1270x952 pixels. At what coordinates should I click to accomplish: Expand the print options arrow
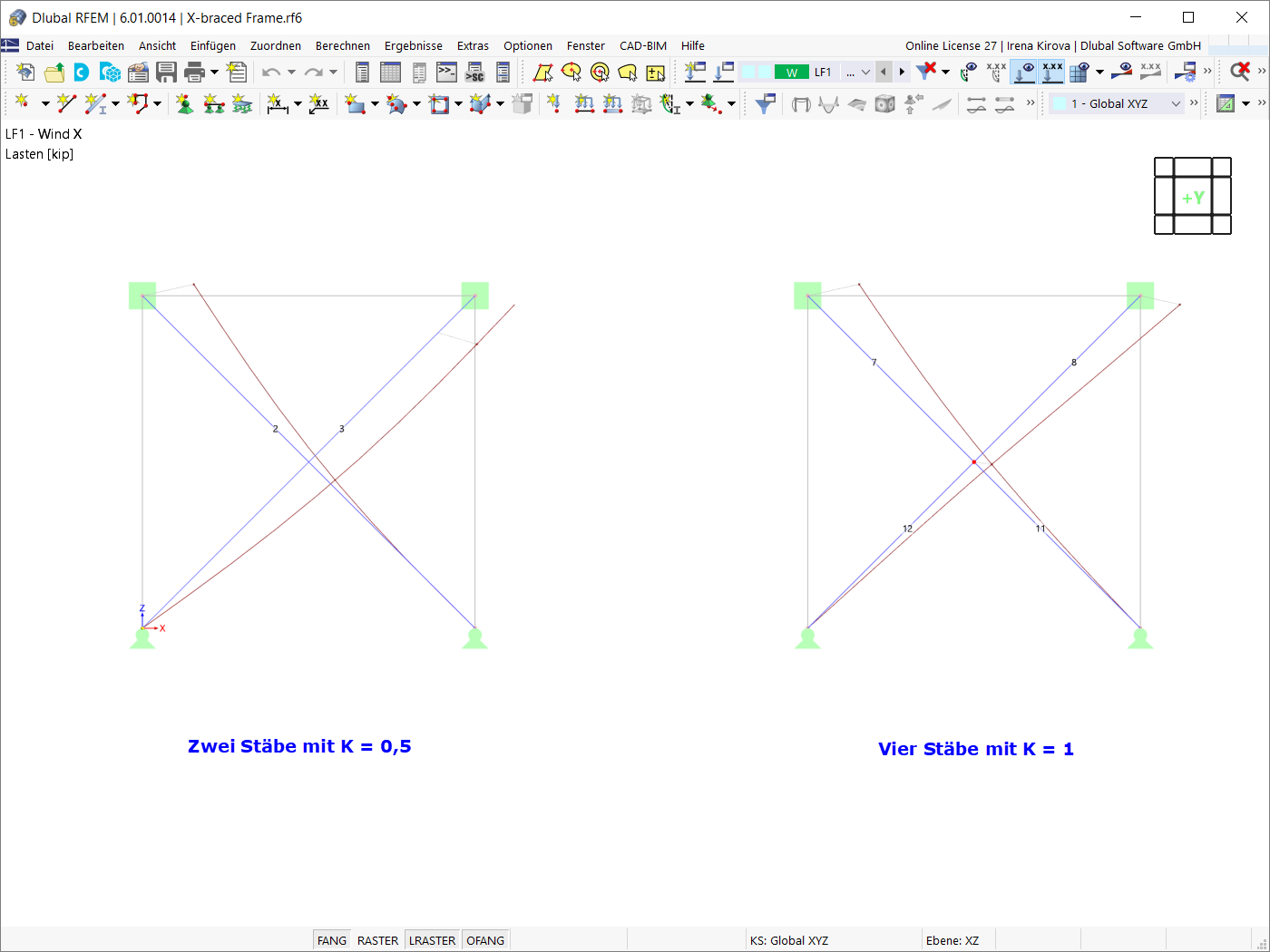pyautogui.click(x=215, y=73)
